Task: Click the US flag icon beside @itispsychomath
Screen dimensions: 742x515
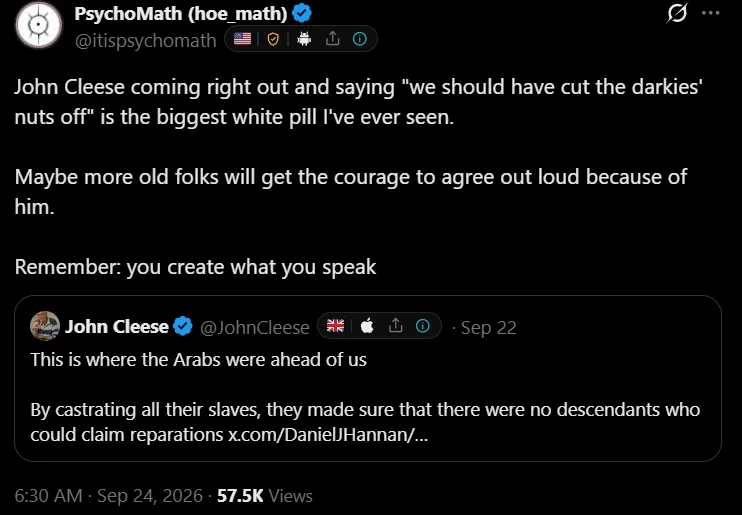Action: [x=242, y=39]
